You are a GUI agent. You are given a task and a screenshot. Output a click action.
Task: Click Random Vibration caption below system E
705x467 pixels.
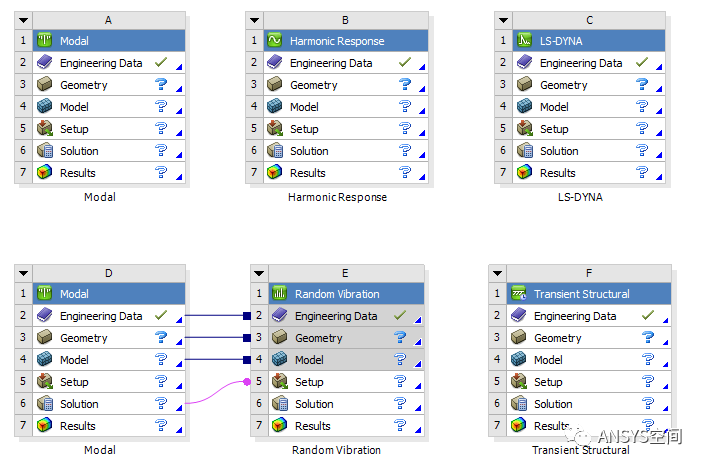tap(336, 450)
